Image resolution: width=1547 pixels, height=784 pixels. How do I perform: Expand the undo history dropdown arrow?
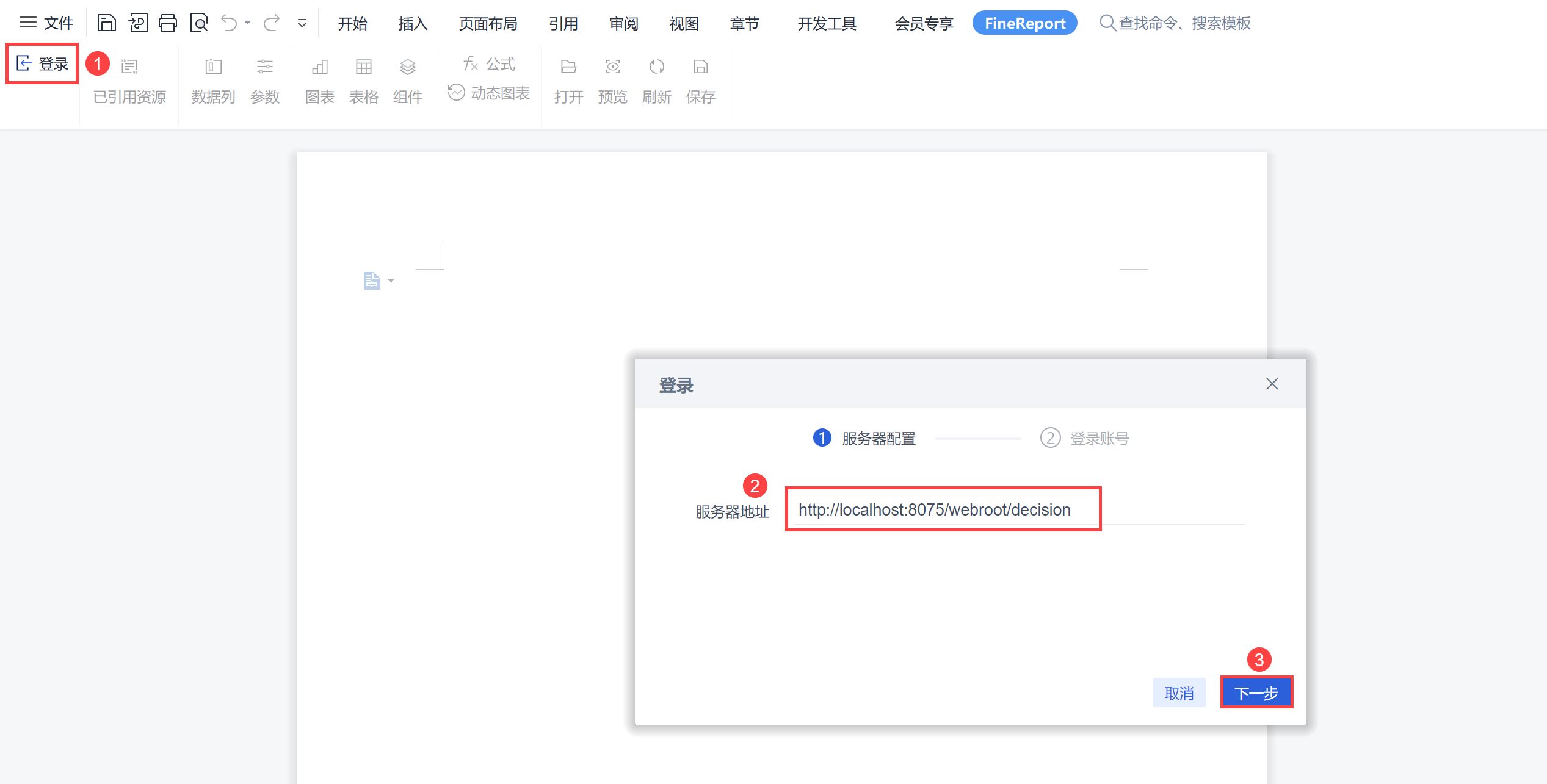(x=248, y=23)
